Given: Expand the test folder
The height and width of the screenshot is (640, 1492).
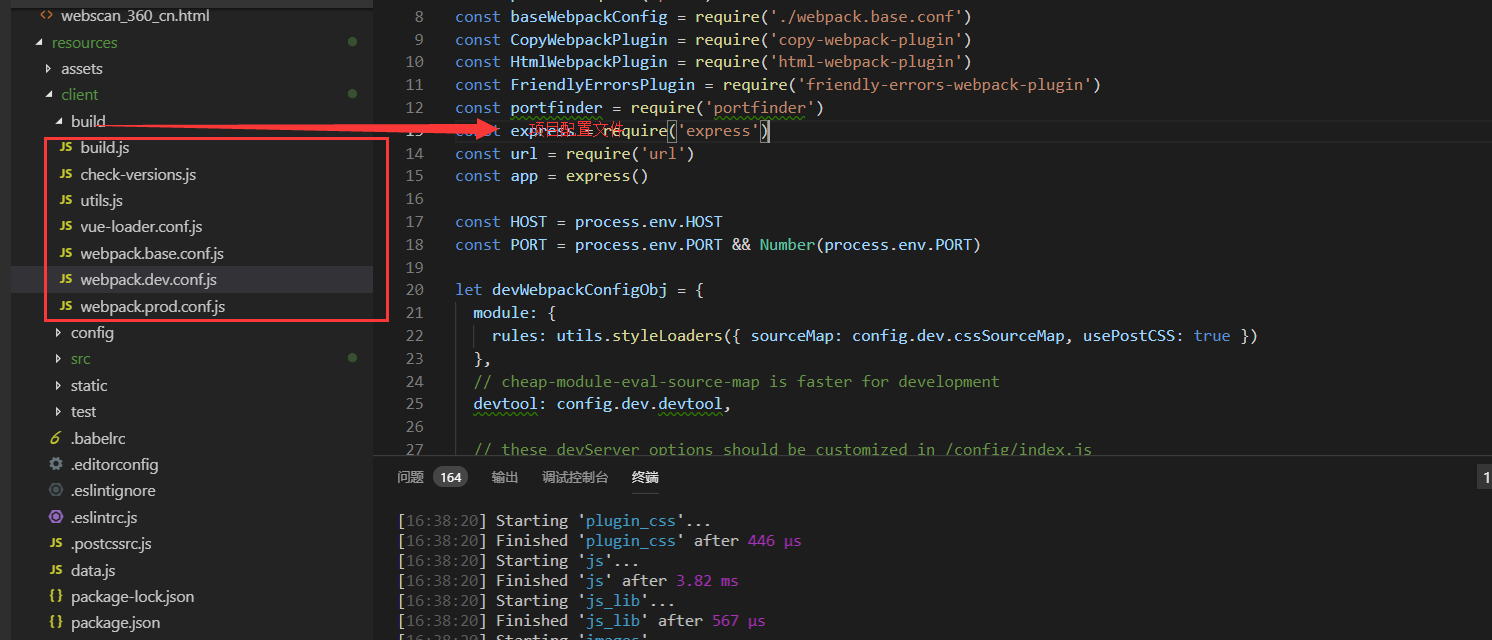Looking at the screenshot, I should 59,411.
